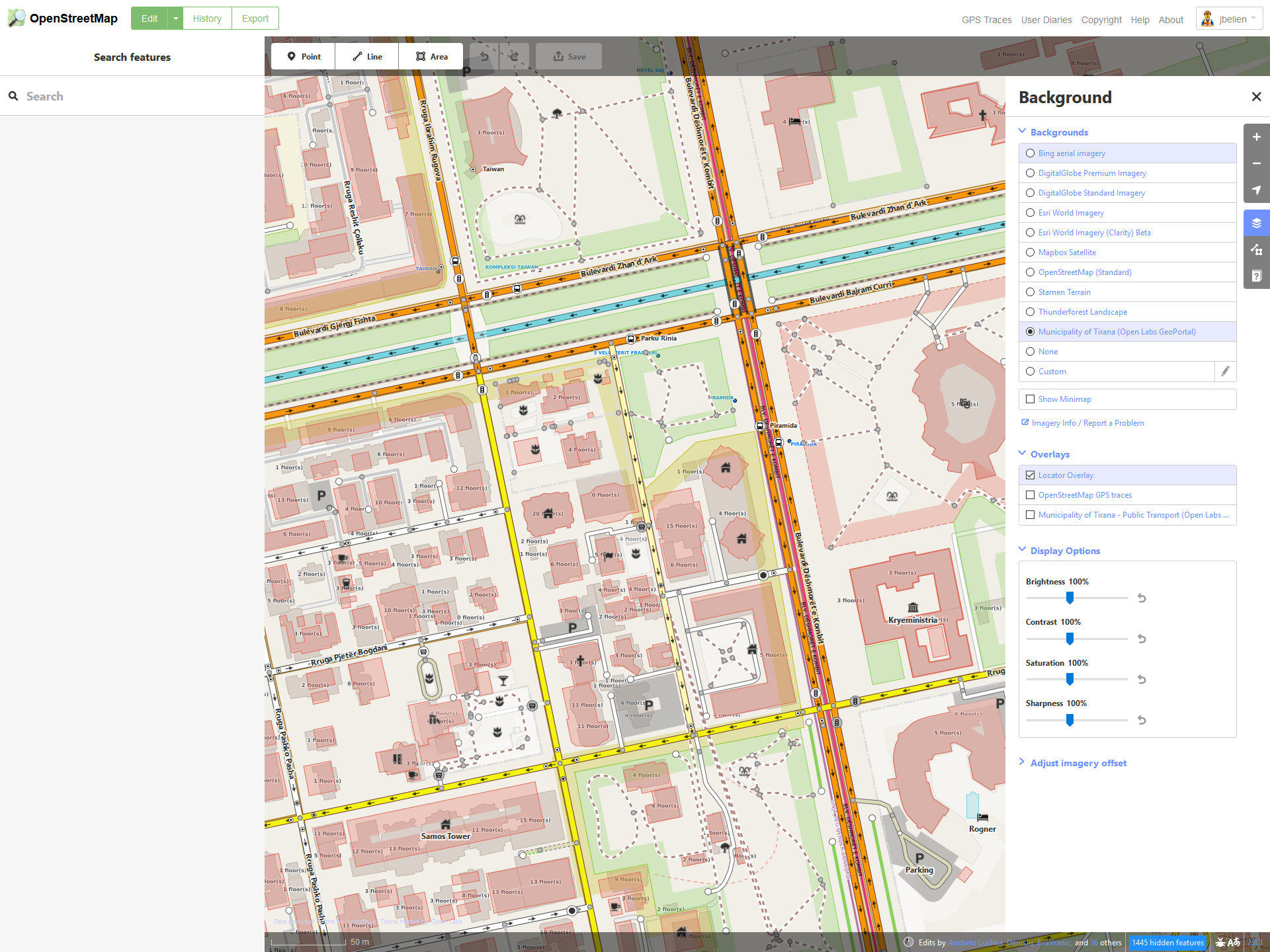The height and width of the screenshot is (952, 1270).
Task: Expand Adjust imagery offset section
Action: [1078, 763]
